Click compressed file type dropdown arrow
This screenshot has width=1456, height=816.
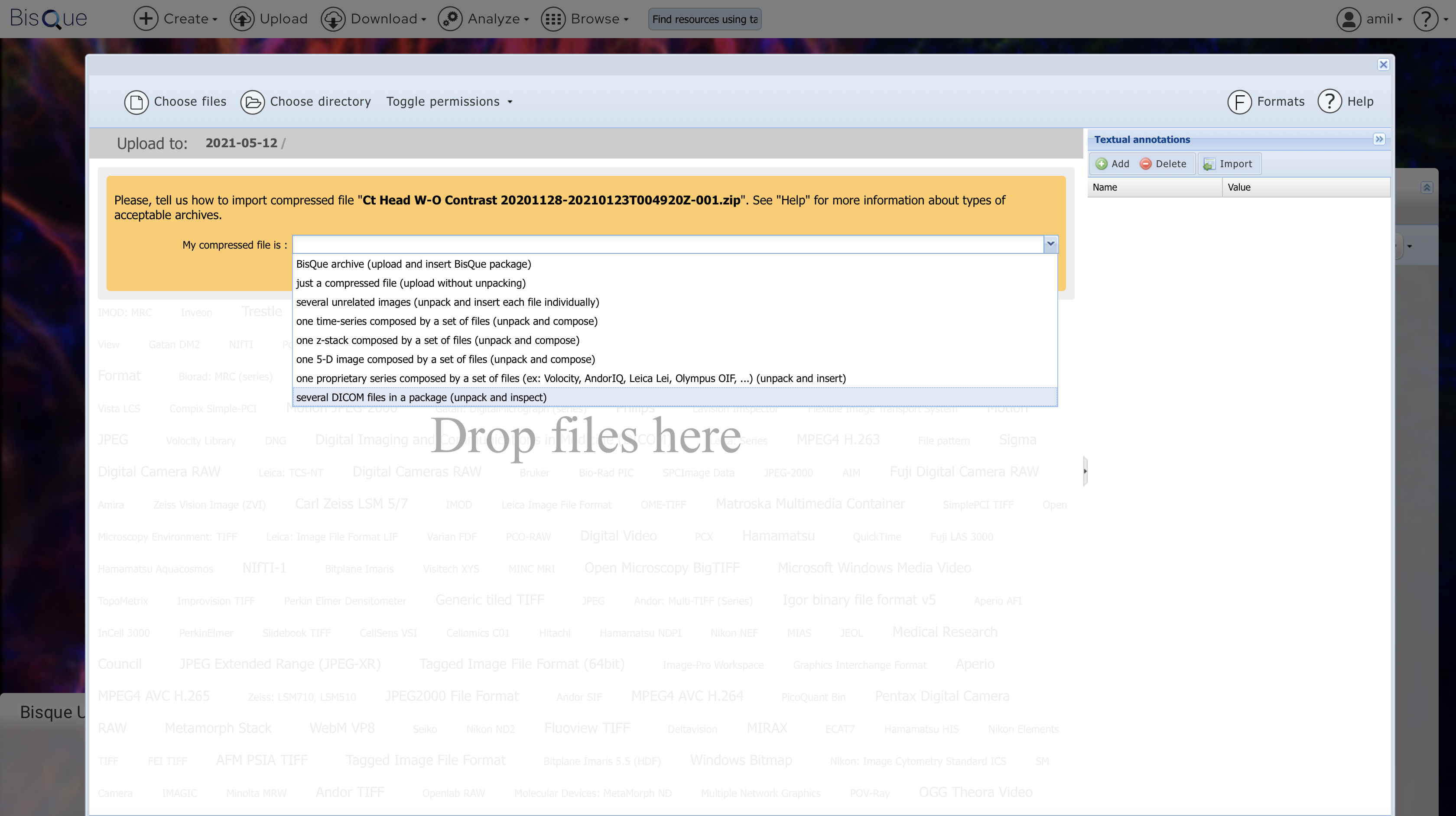click(x=1050, y=244)
